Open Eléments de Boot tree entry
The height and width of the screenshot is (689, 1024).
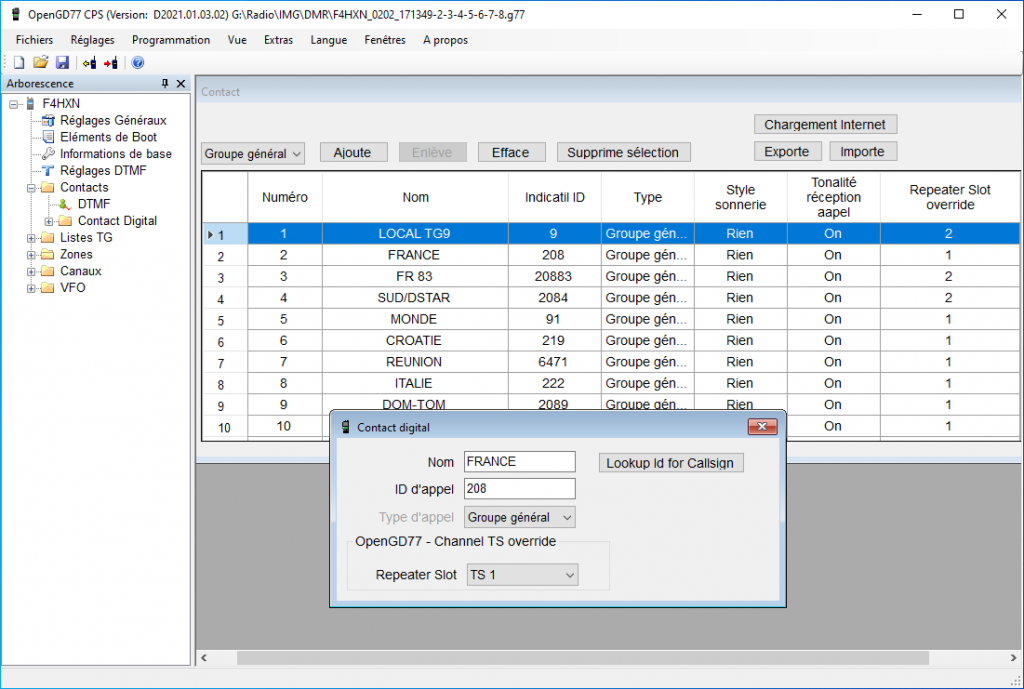coord(108,137)
